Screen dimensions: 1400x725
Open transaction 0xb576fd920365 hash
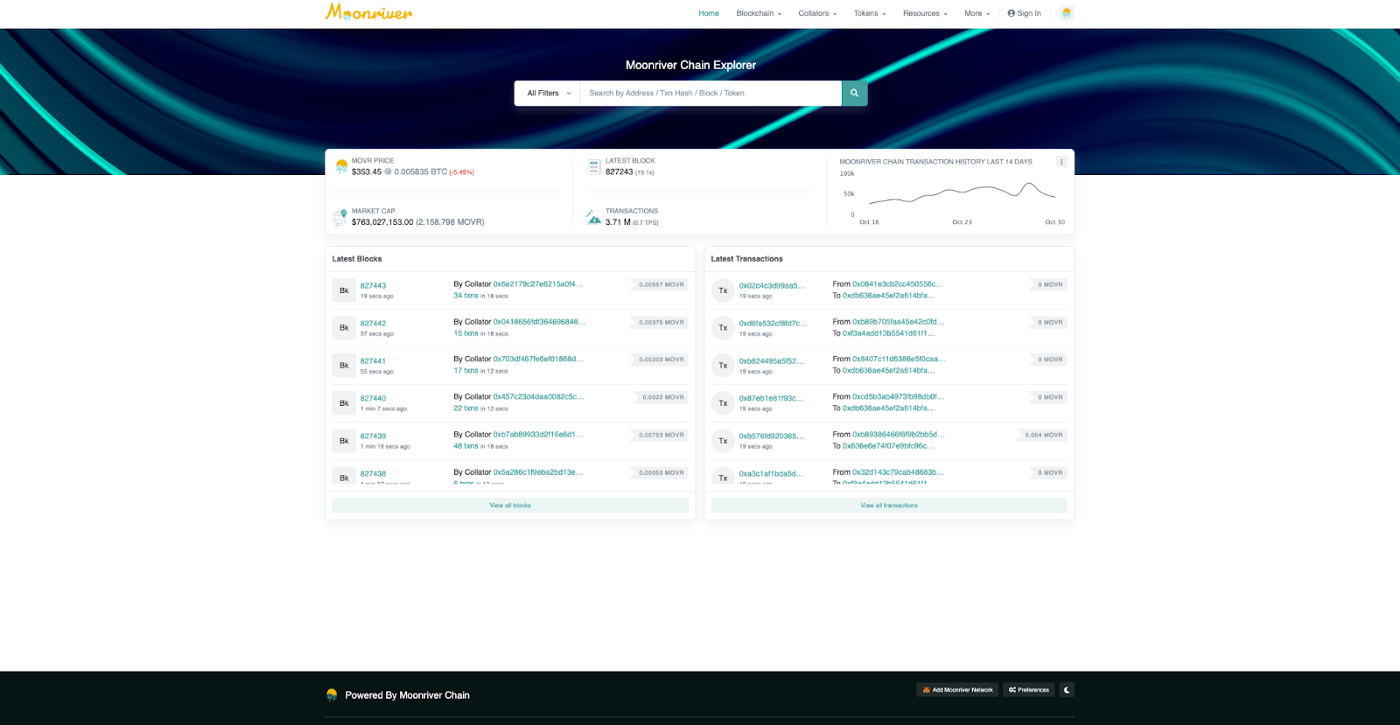(771, 436)
